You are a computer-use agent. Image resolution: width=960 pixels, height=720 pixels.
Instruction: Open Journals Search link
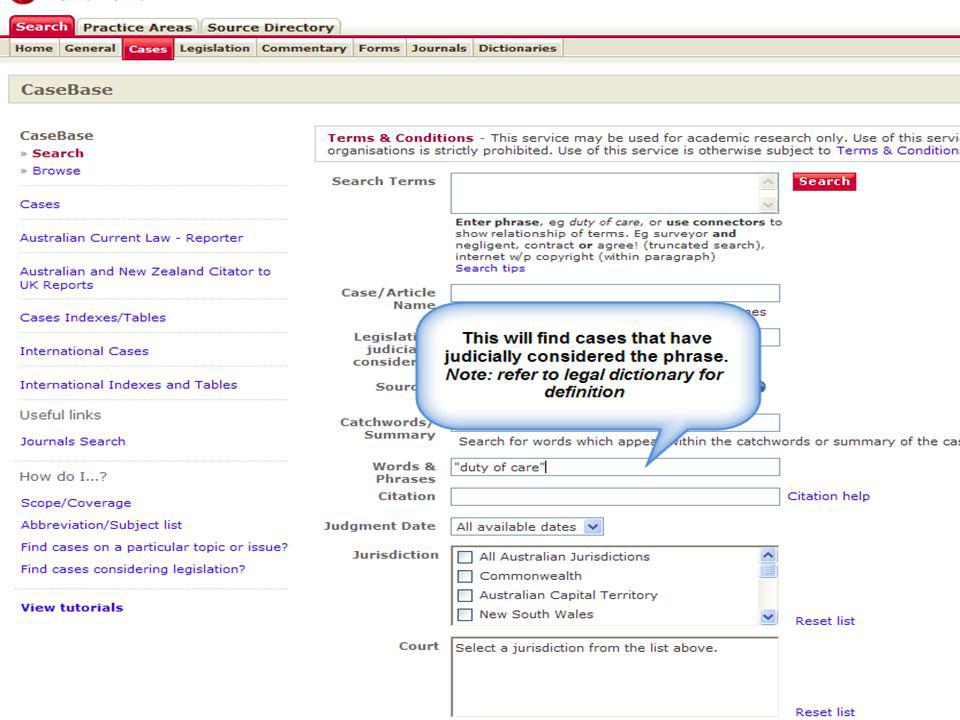[x=72, y=441]
